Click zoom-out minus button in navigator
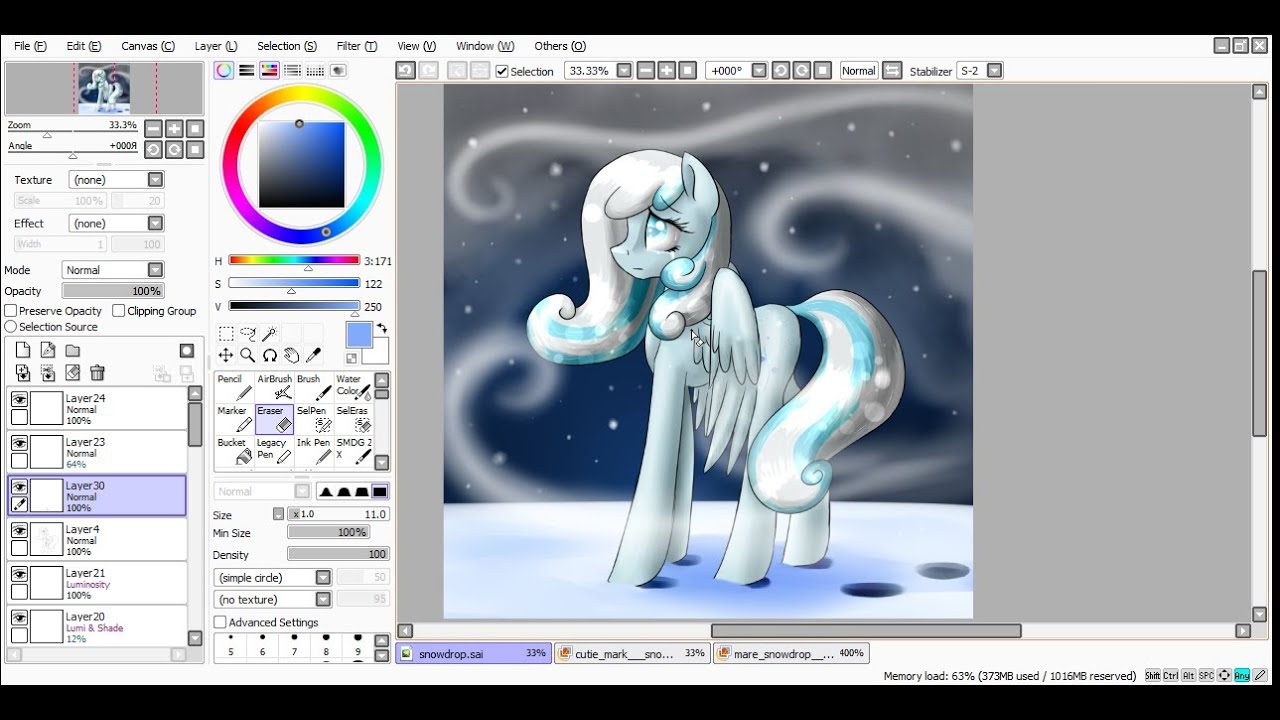 (153, 128)
